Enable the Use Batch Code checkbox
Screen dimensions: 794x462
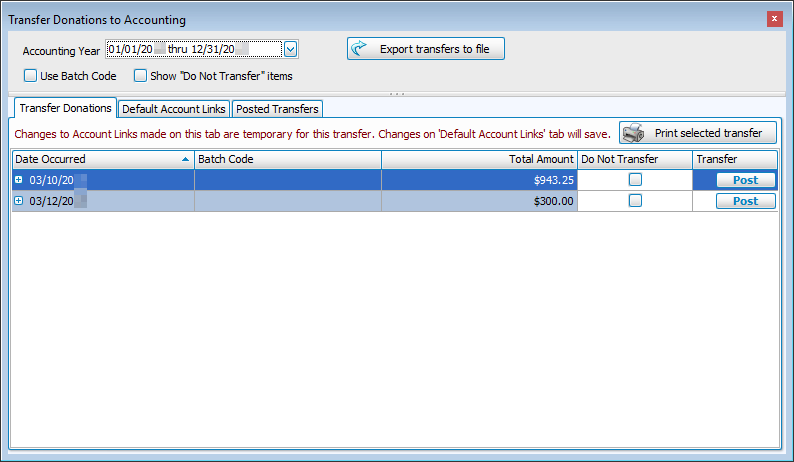(x=31, y=75)
